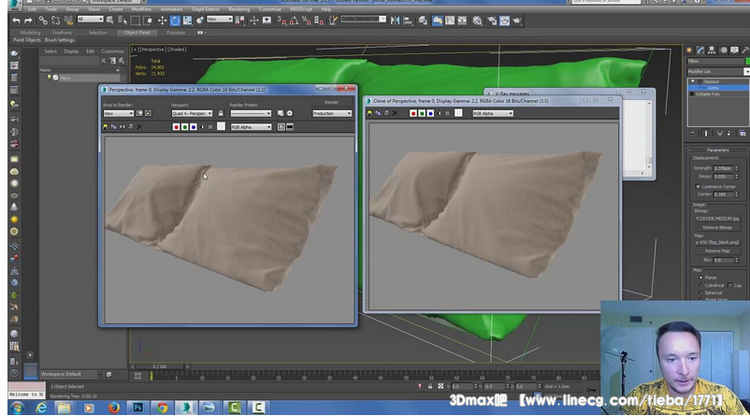Enable the Luminance Center checkbox
The height and width of the screenshot is (416, 750).
(x=698, y=186)
